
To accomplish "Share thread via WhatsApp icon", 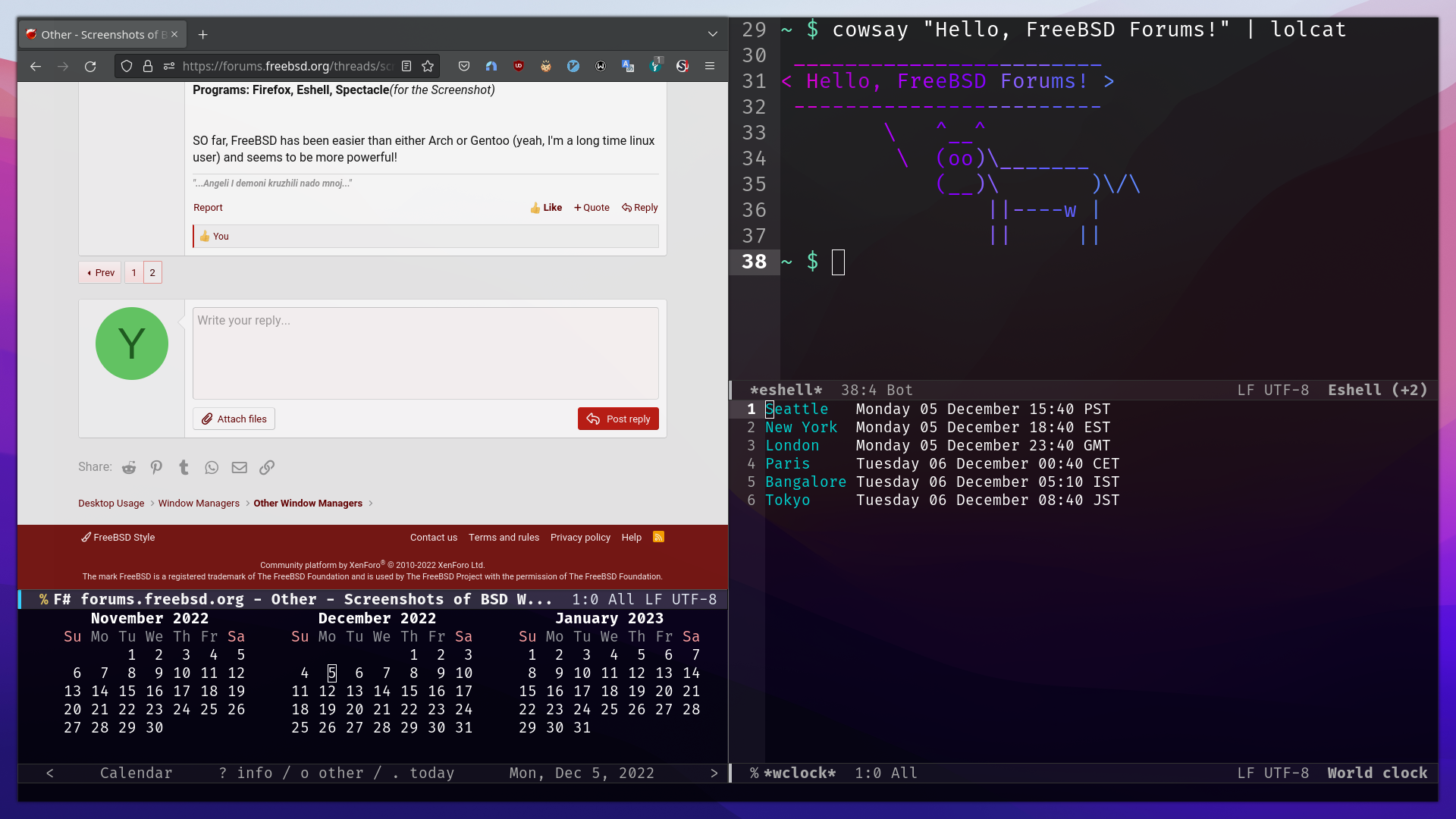I will (x=212, y=467).
